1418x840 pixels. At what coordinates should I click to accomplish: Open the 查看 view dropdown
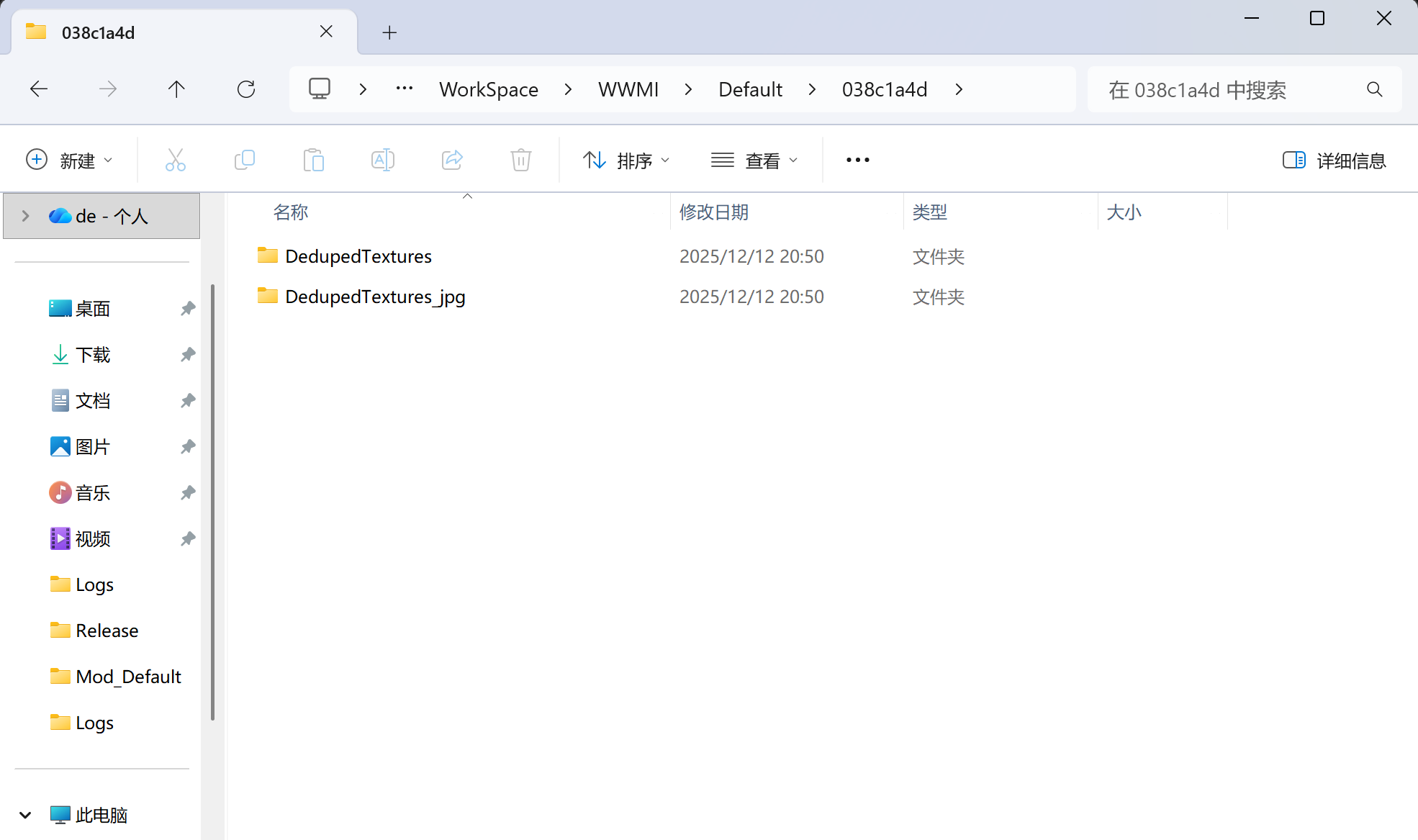point(754,160)
